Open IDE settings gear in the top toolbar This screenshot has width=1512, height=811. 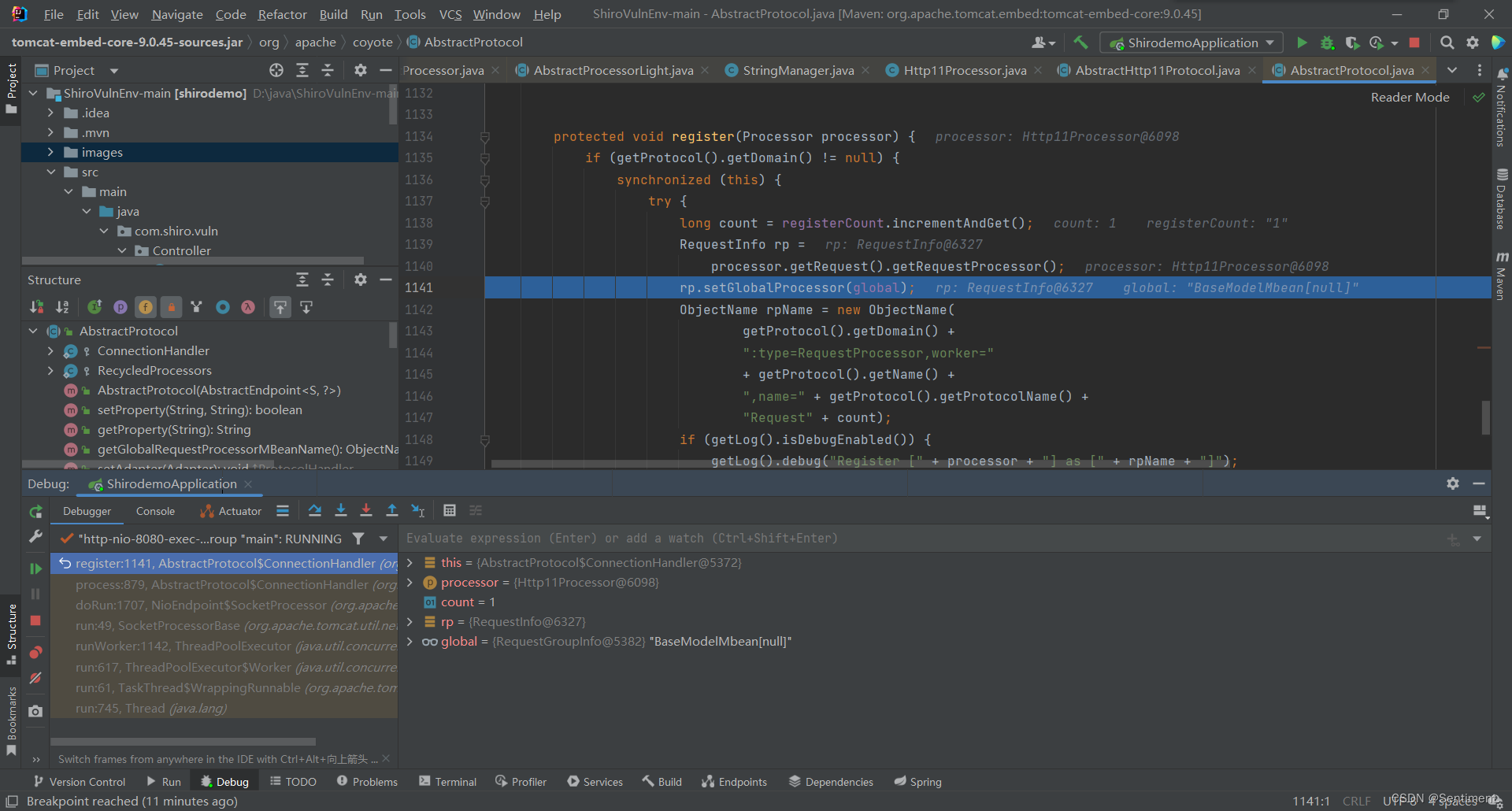1473,43
